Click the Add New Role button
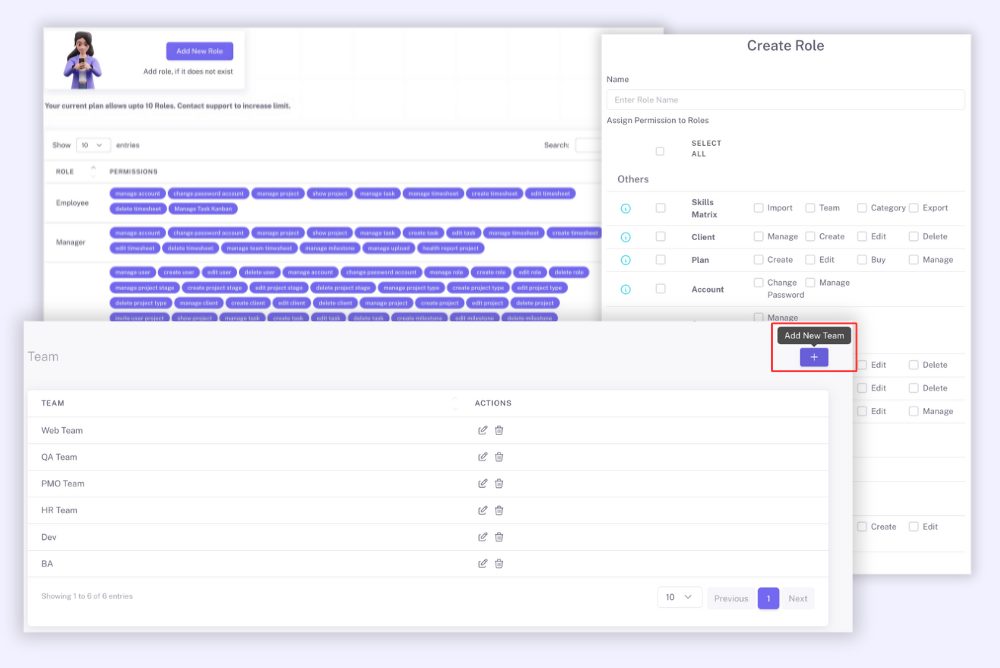 click(200, 51)
